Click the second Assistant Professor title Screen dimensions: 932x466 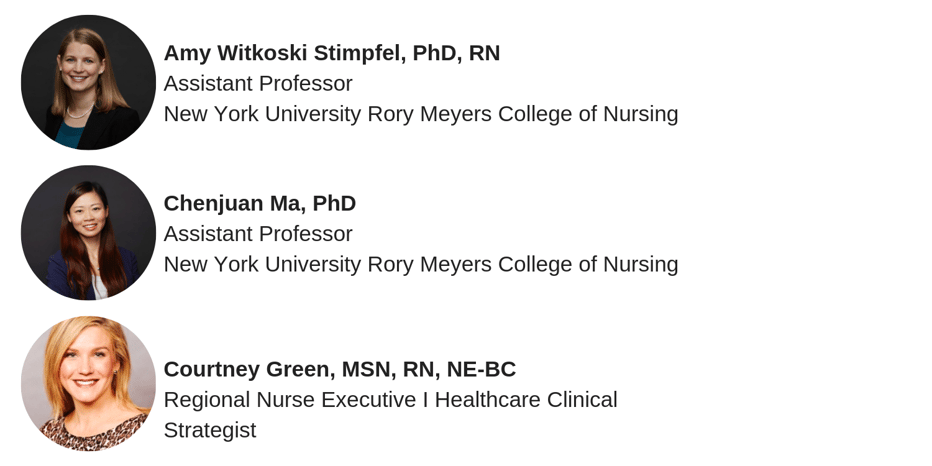click(257, 234)
